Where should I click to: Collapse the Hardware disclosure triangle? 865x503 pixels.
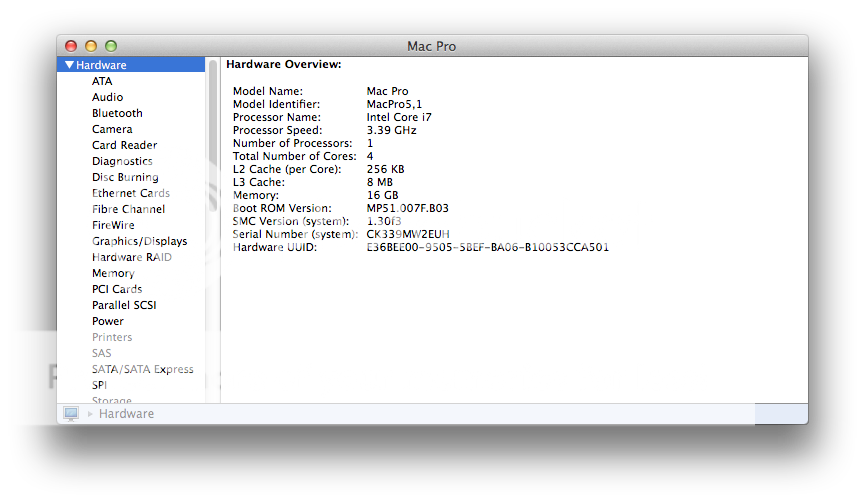click(x=69, y=65)
